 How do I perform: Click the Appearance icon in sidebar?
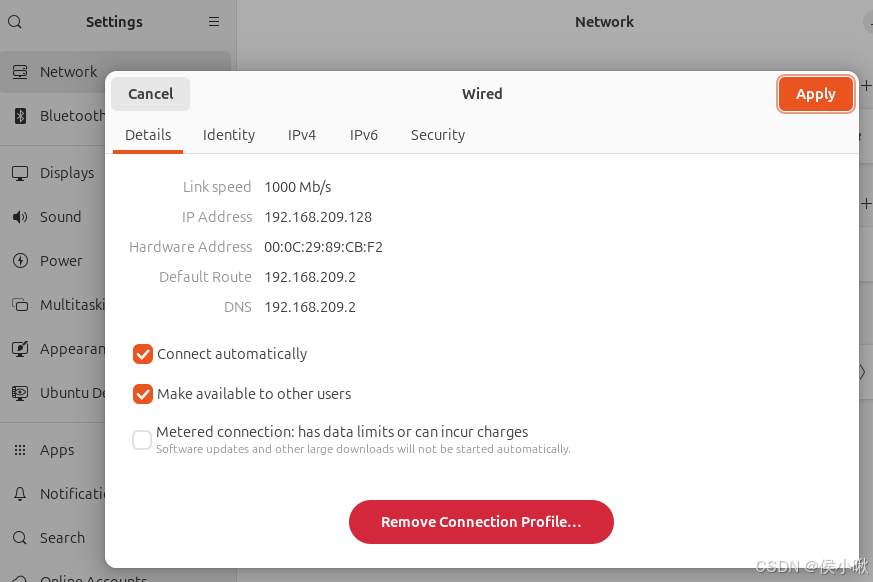point(20,349)
